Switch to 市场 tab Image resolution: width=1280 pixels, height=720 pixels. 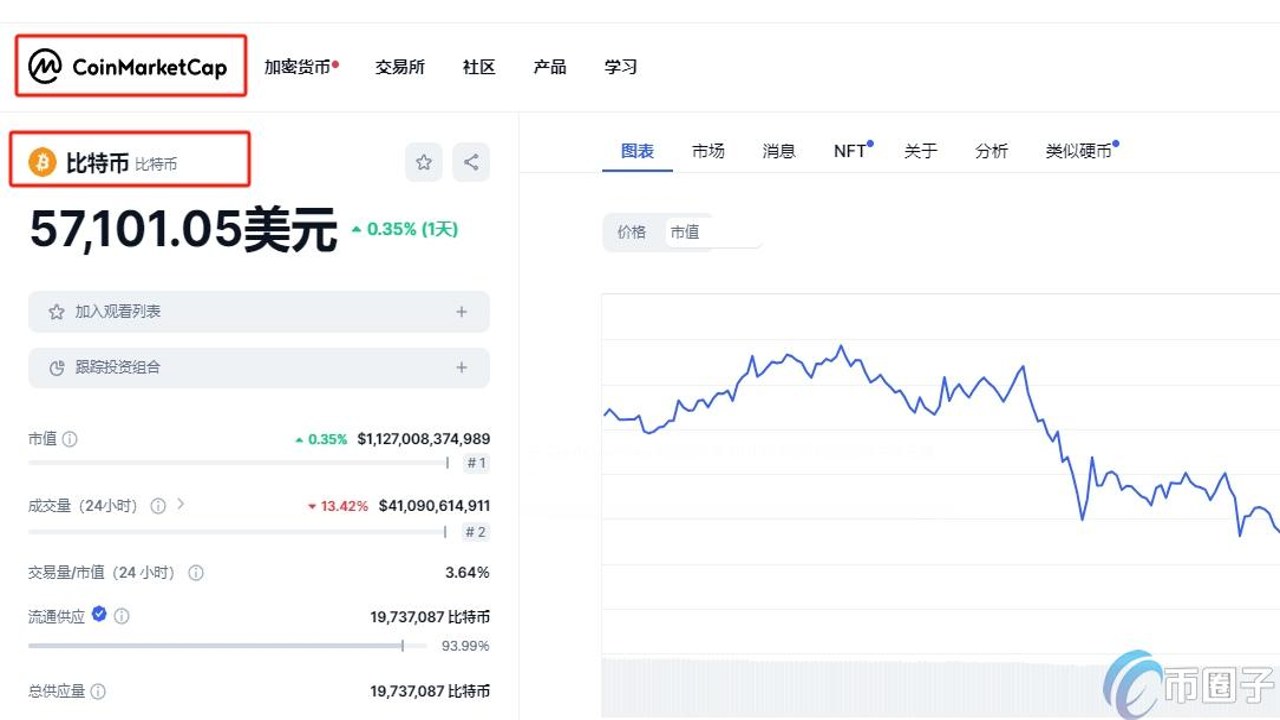[708, 151]
